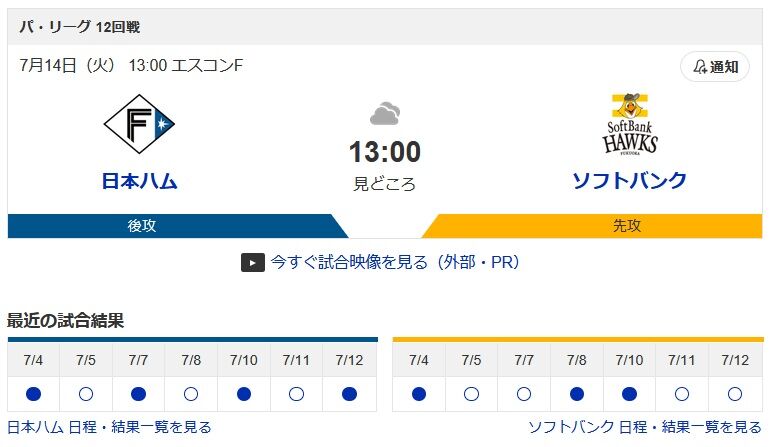Click Nippon-Ham 7/12 filled result circle
The height and width of the screenshot is (447, 770).
[x=349, y=394]
